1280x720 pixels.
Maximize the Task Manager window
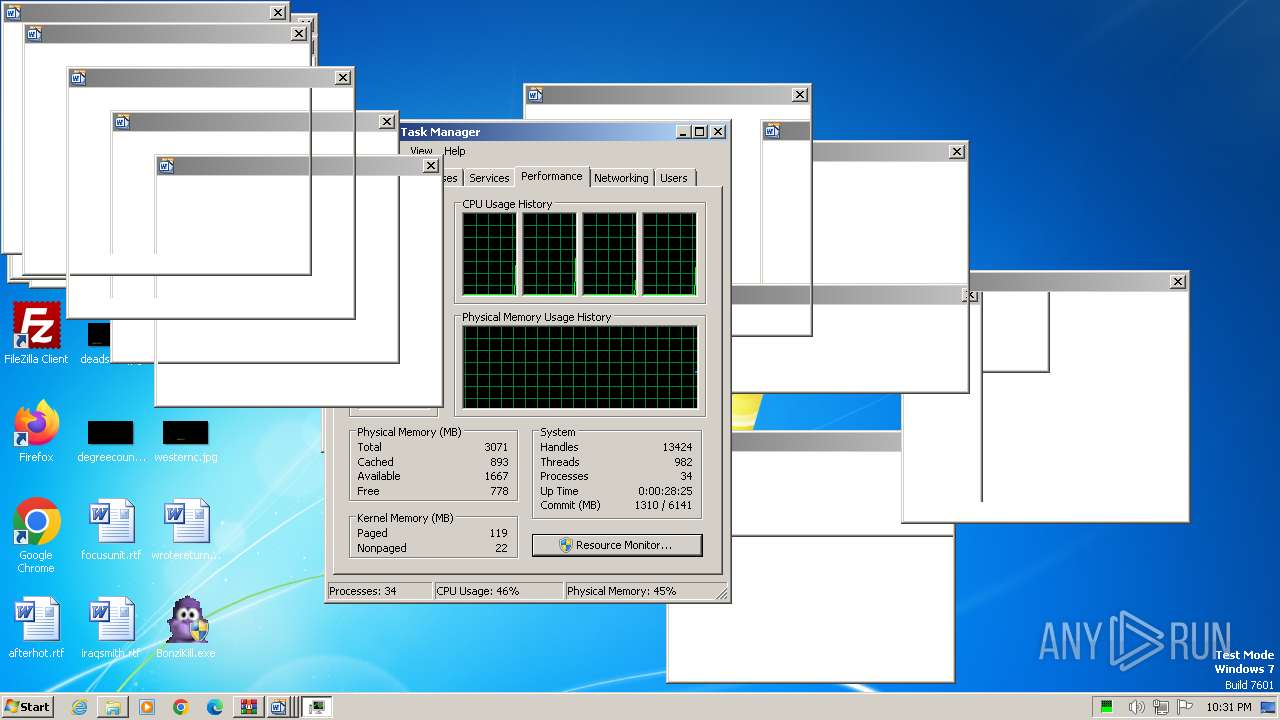(x=700, y=132)
